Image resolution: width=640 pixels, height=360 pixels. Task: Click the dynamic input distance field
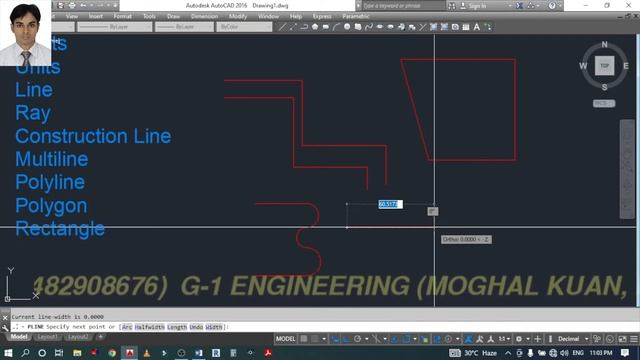click(391, 204)
